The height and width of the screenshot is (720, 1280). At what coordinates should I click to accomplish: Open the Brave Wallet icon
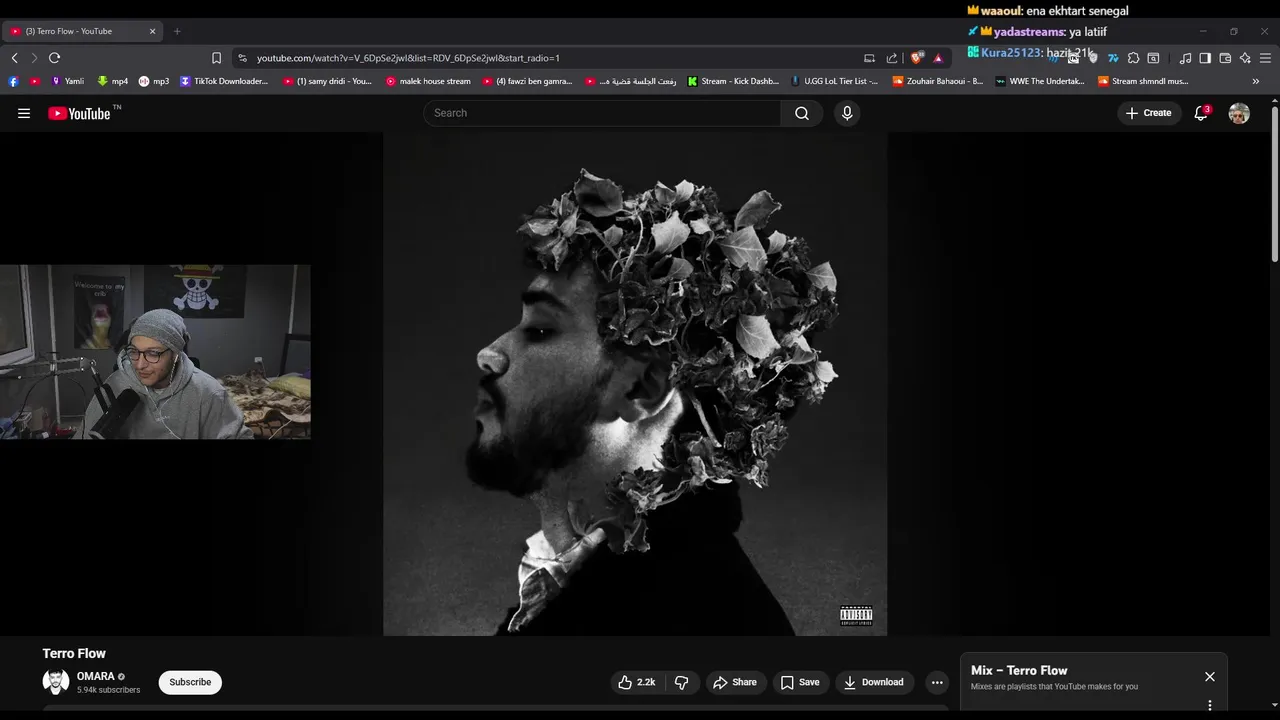tap(1225, 58)
